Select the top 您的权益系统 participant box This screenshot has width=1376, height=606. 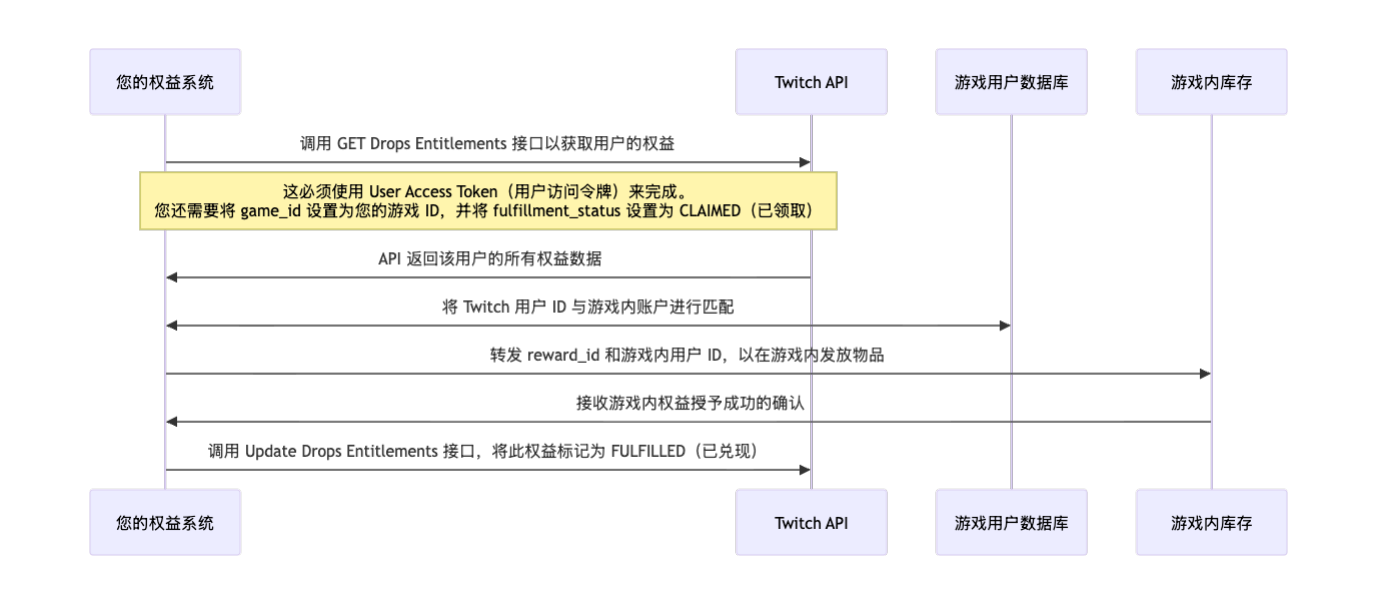click(x=165, y=81)
